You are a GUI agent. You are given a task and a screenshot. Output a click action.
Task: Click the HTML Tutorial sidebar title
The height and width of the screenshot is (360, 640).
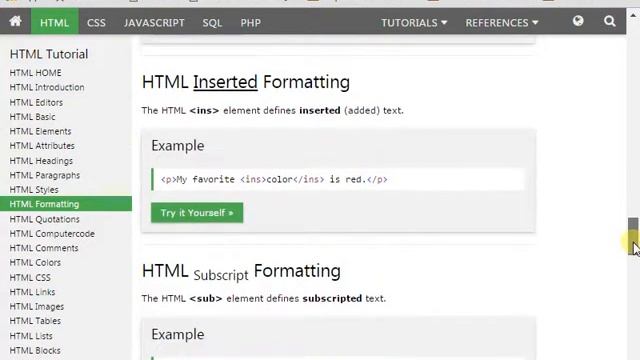point(49,54)
